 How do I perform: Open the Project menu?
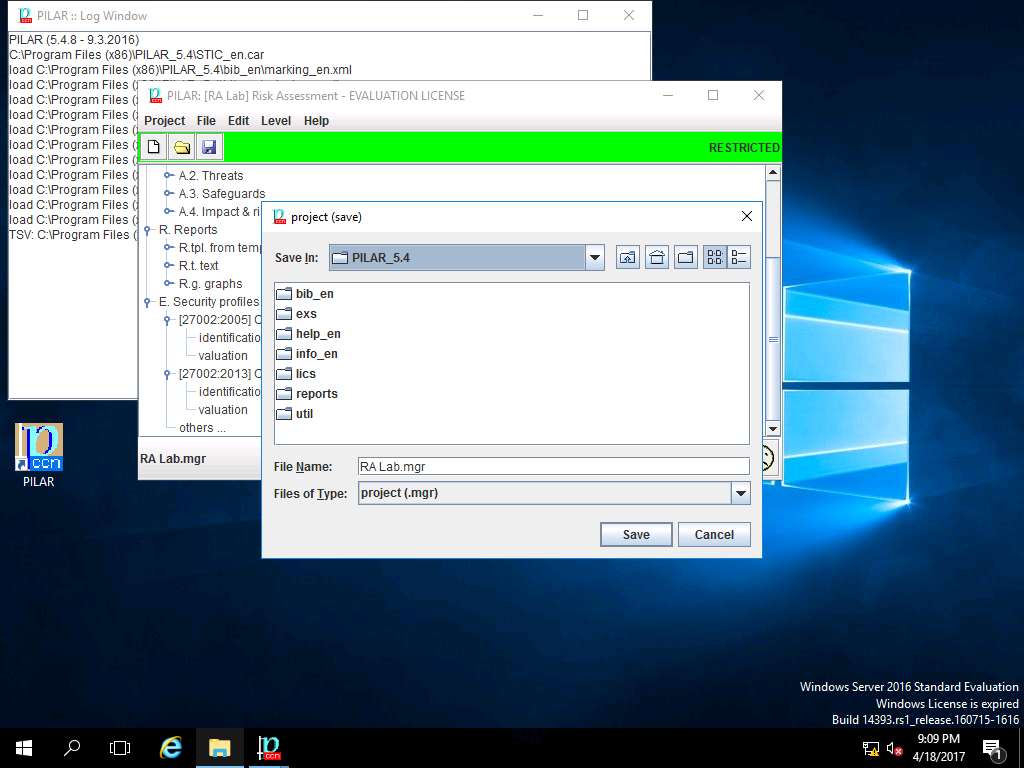[165, 121]
